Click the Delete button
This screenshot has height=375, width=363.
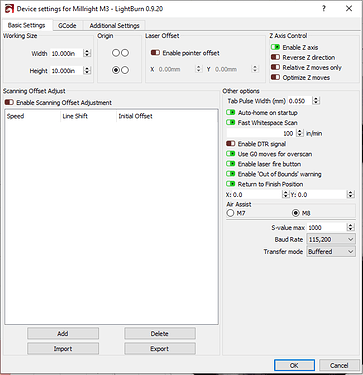click(x=160, y=333)
